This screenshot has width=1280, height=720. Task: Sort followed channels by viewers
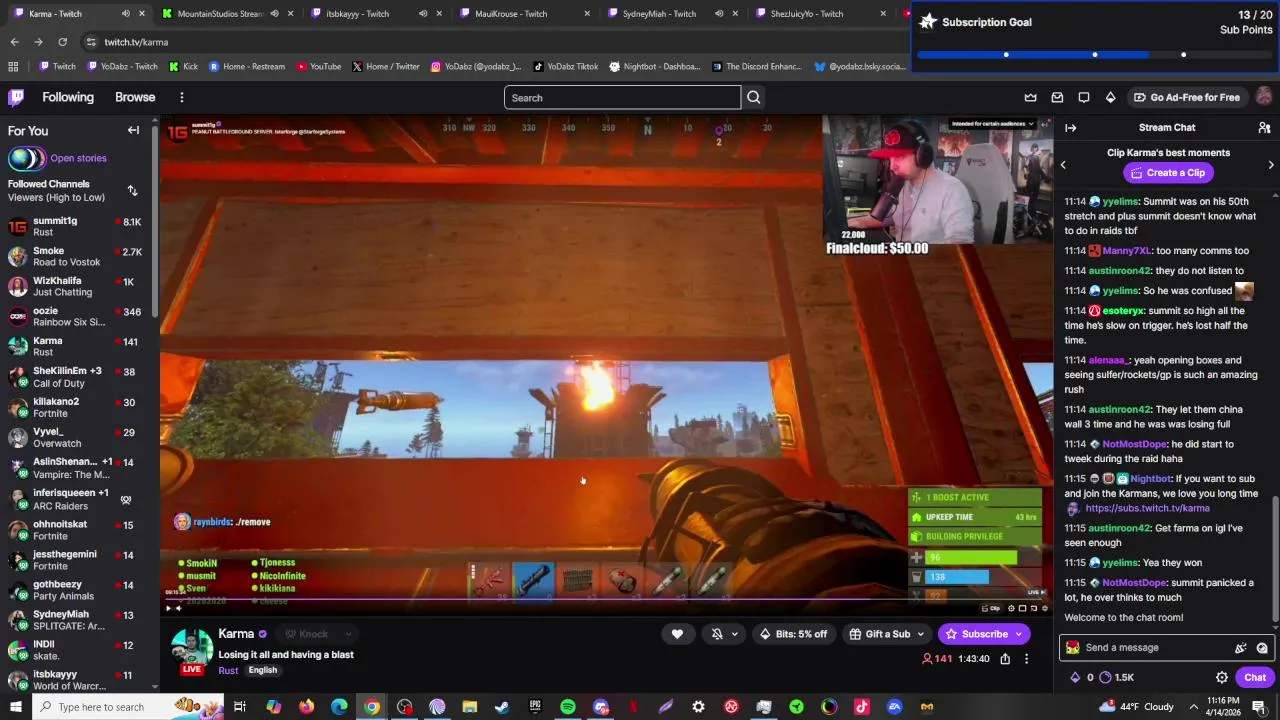tap(132, 190)
